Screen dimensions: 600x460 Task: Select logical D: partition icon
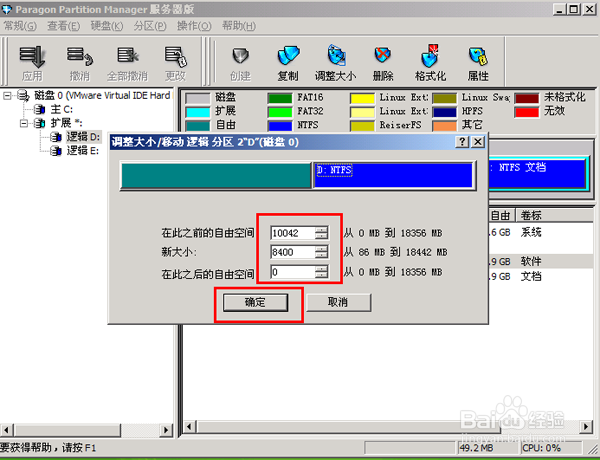point(55,137)
